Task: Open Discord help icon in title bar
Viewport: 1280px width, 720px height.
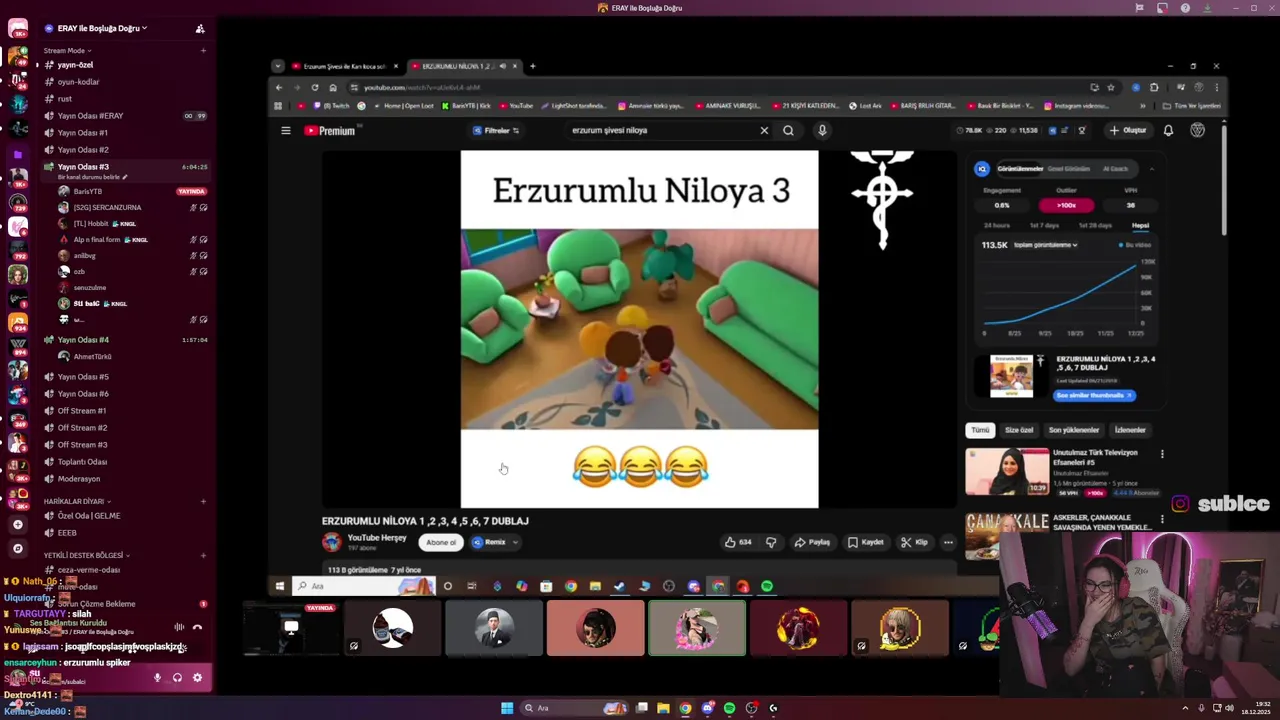Action: 1185,8
